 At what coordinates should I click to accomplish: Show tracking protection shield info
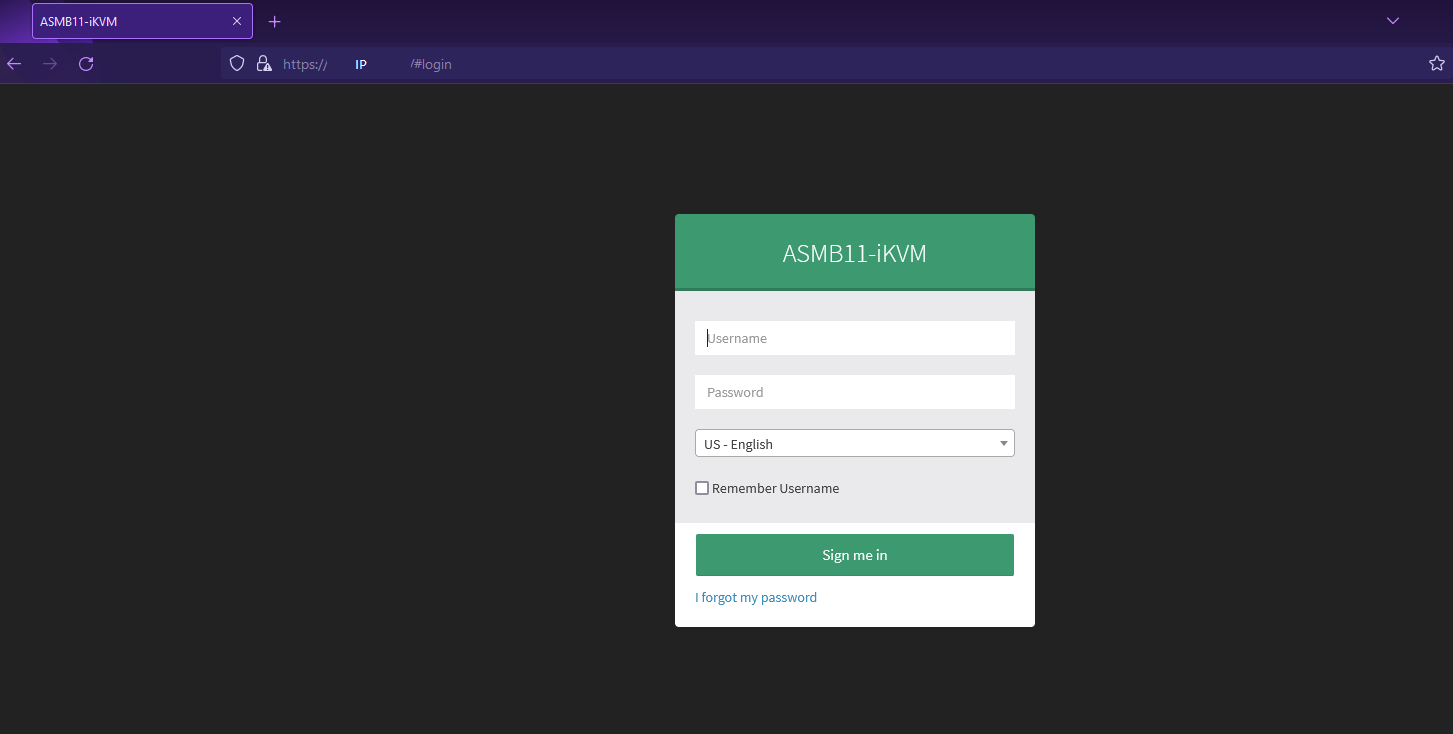coord(237,64)
